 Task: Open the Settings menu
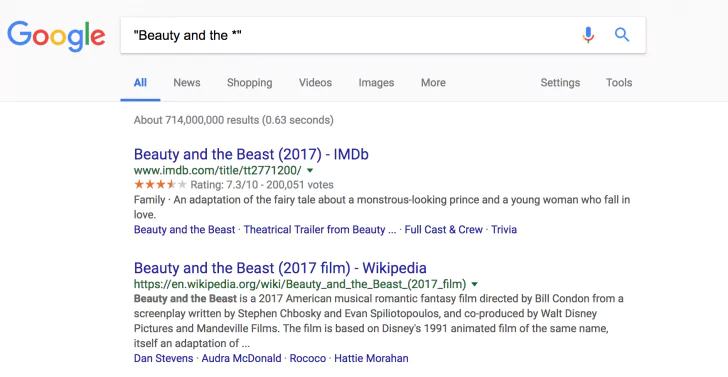pos(560,83)
